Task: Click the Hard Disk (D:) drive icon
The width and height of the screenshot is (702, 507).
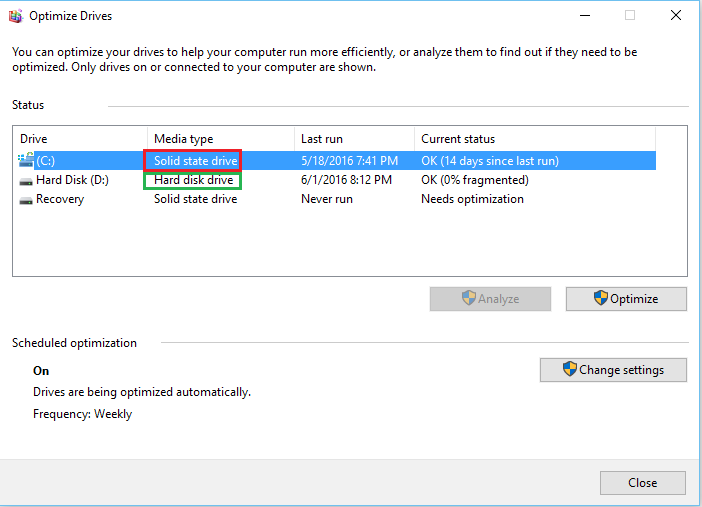Action: pyautogui.click(x=26, y=181)
